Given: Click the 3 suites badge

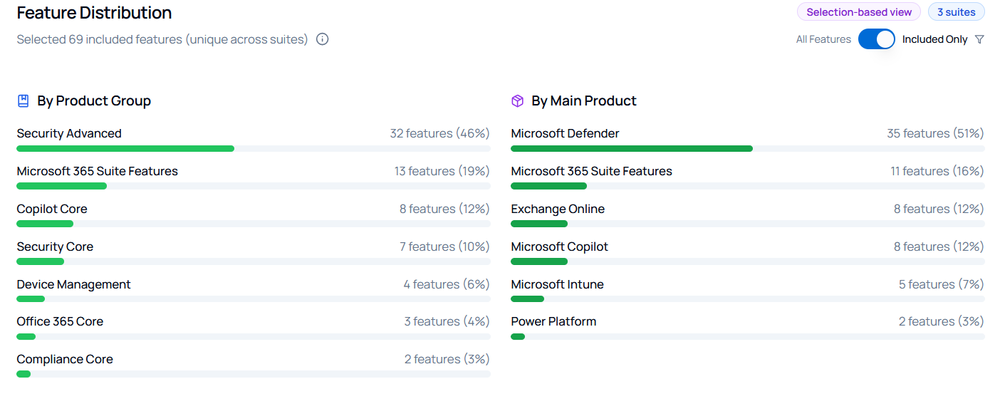Looking at the screenshot, I should click(x=956, y=12).
